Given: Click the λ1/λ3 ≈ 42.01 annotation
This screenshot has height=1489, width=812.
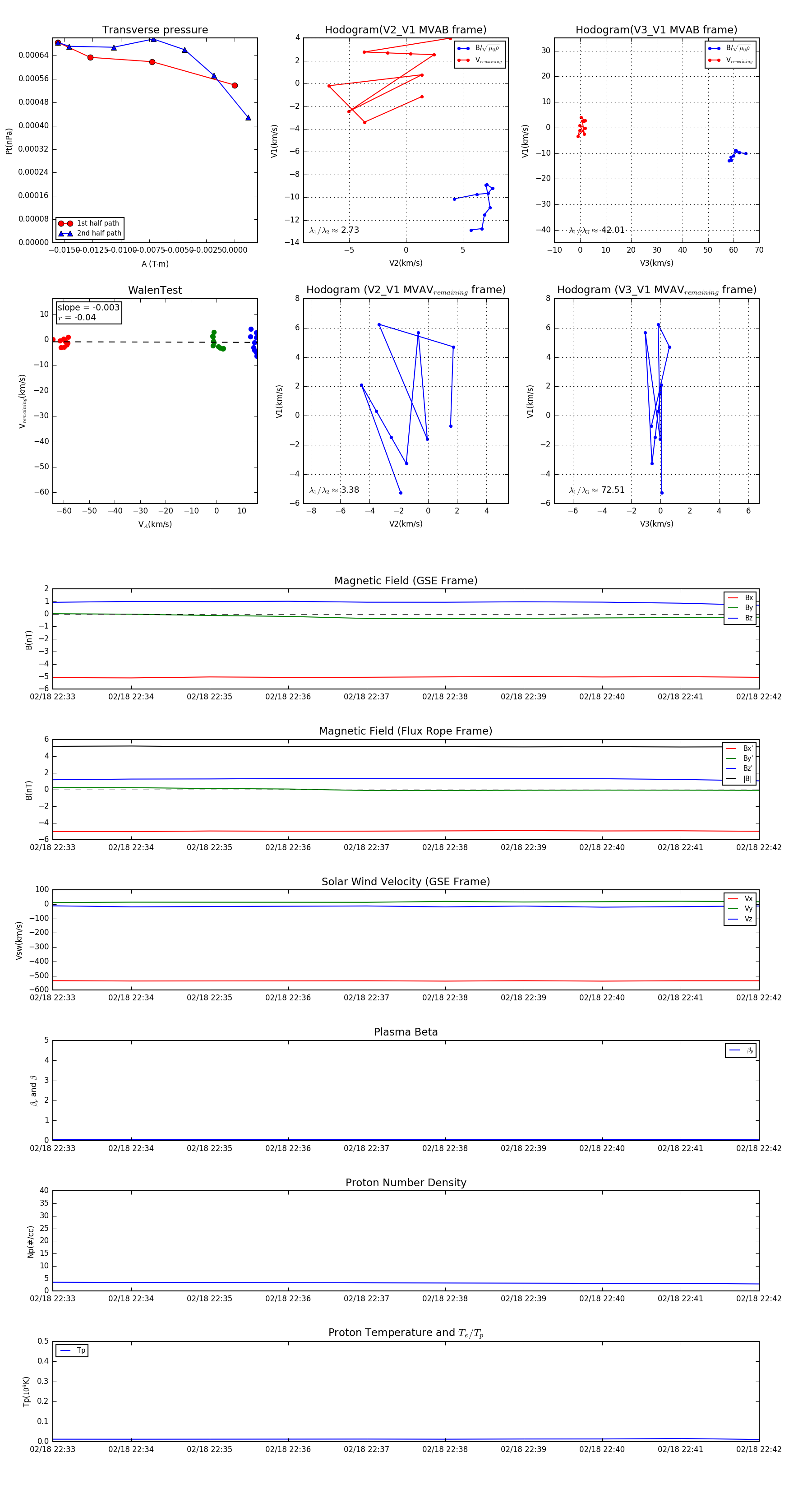Looking at the screenshot, I should pos(597,230).
